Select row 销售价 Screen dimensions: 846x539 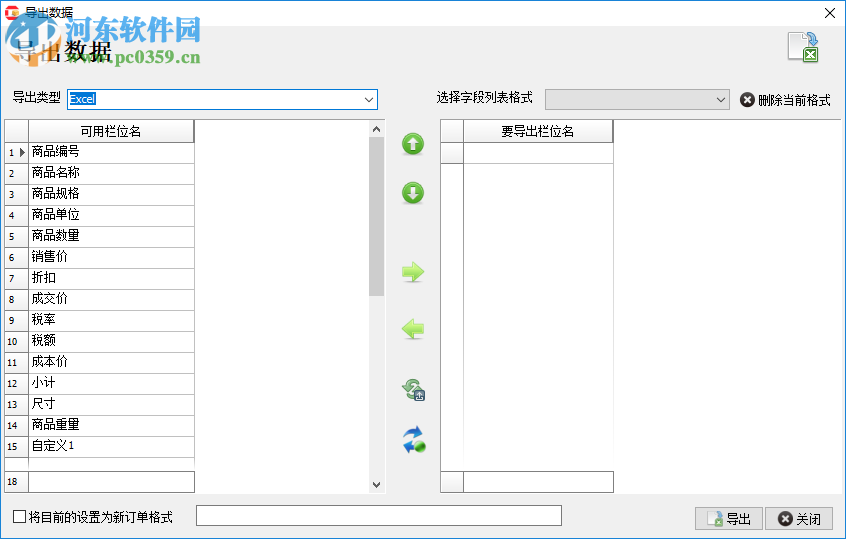click(111, 257)
